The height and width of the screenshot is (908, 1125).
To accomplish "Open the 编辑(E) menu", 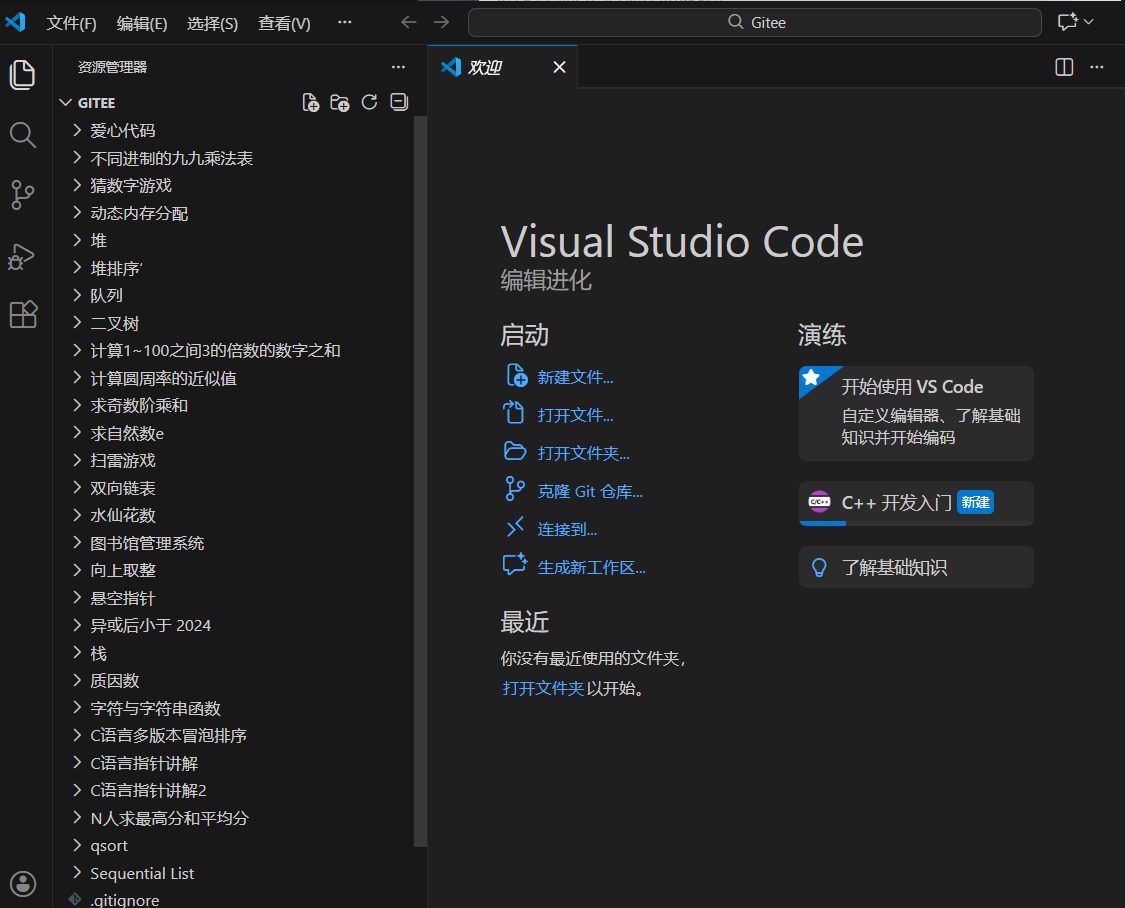I will click(x=142, y=24).
